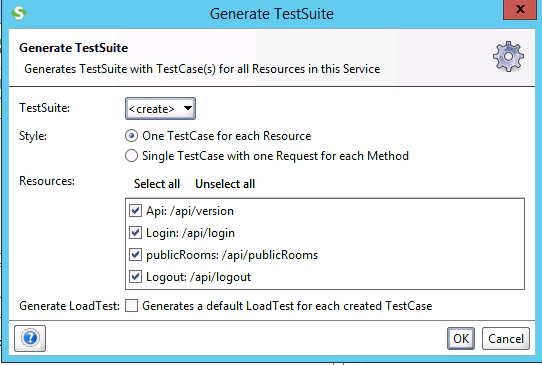Image resolution: width=542 pixels, height=365 pixels.
Task: Uncheck the publicRooms: /api/publicRooms resource
Action: (x=135, y=255)
